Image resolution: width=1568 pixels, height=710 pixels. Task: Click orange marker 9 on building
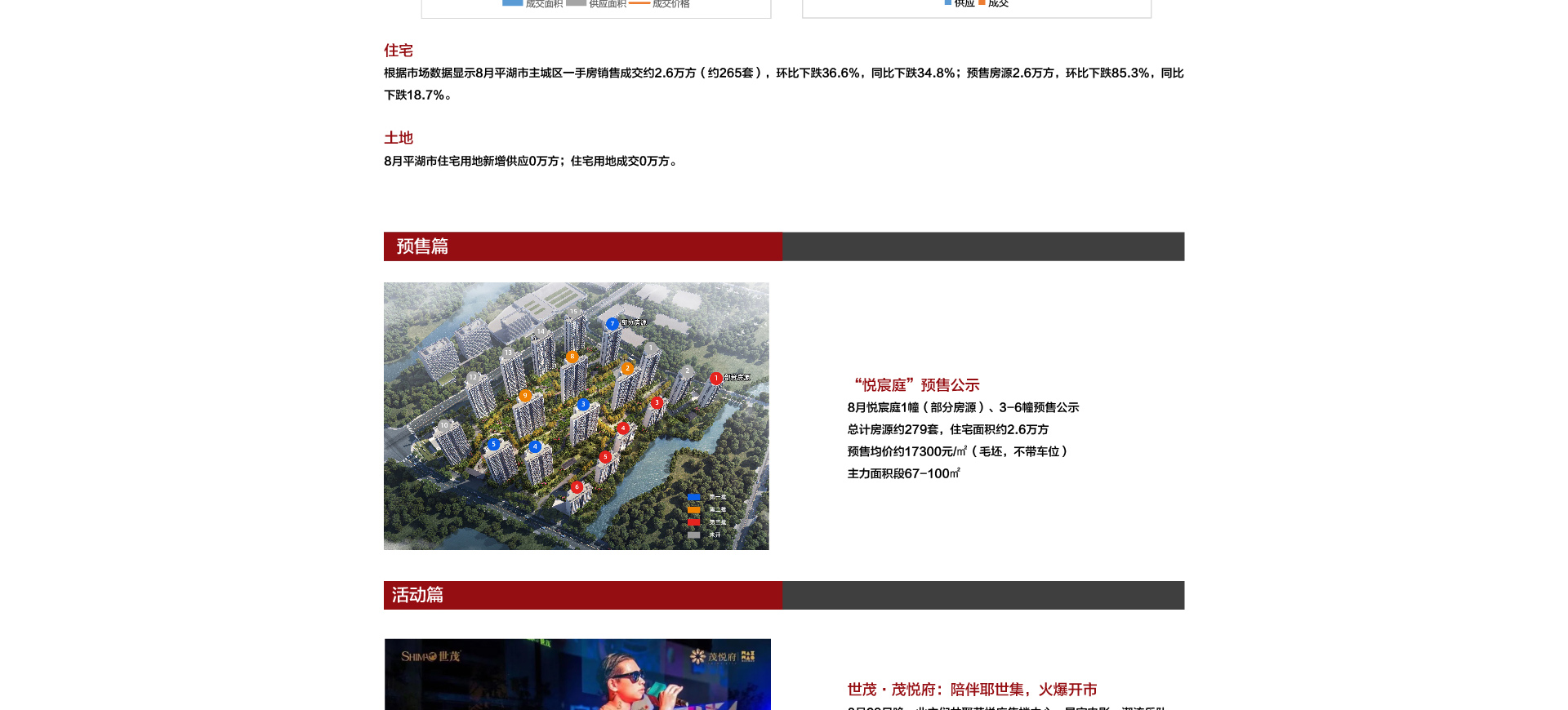coord(525,396)
